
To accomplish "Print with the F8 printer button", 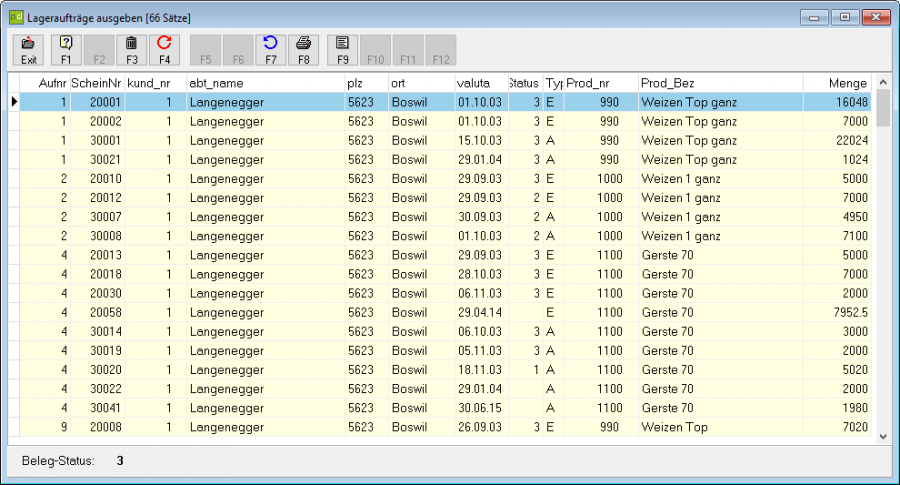I will [x=303, y=50].
